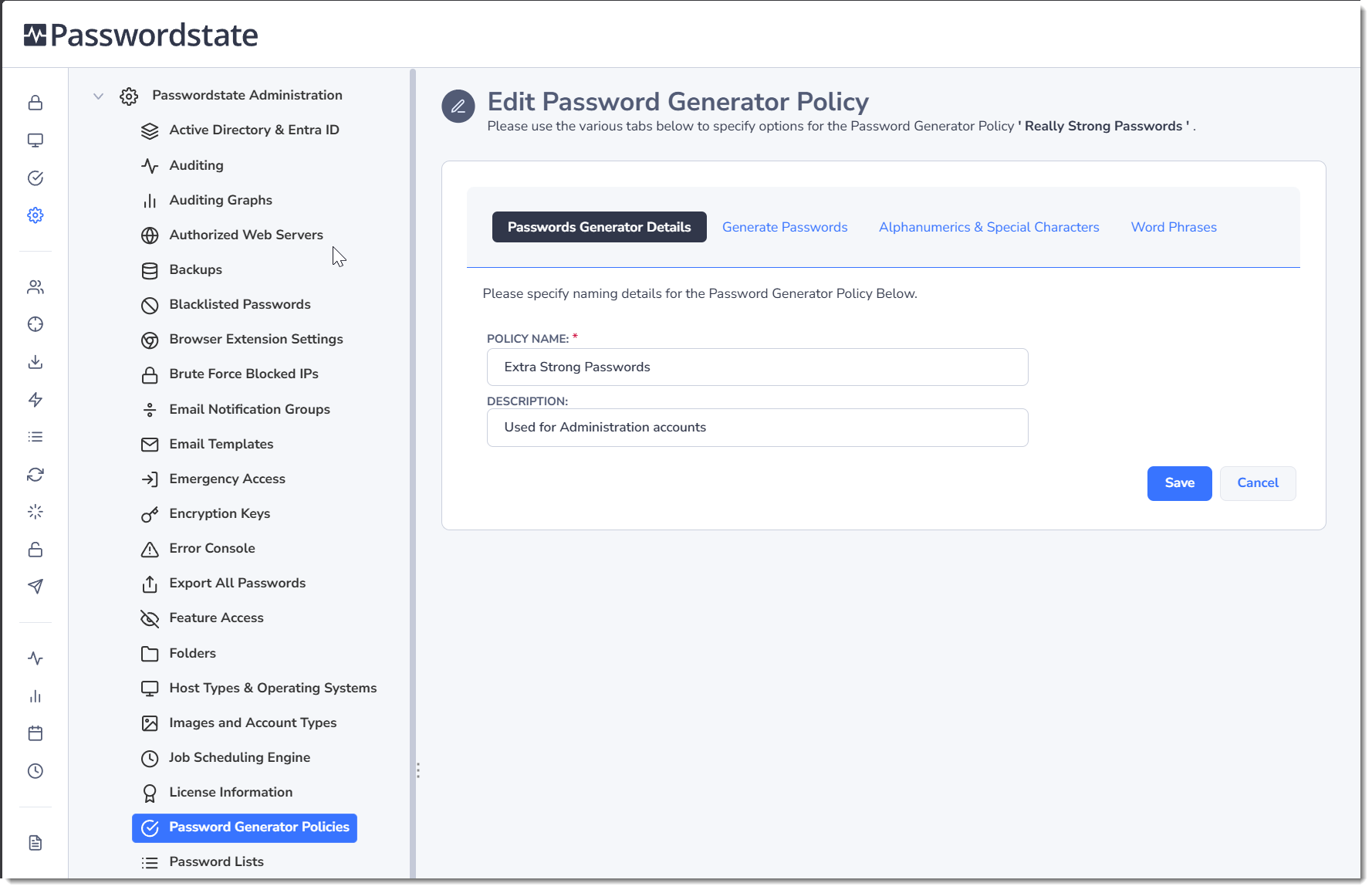The image size is (1372, 890).
Task: Open Auditing in the admin menu
Action: coord(197,165)
